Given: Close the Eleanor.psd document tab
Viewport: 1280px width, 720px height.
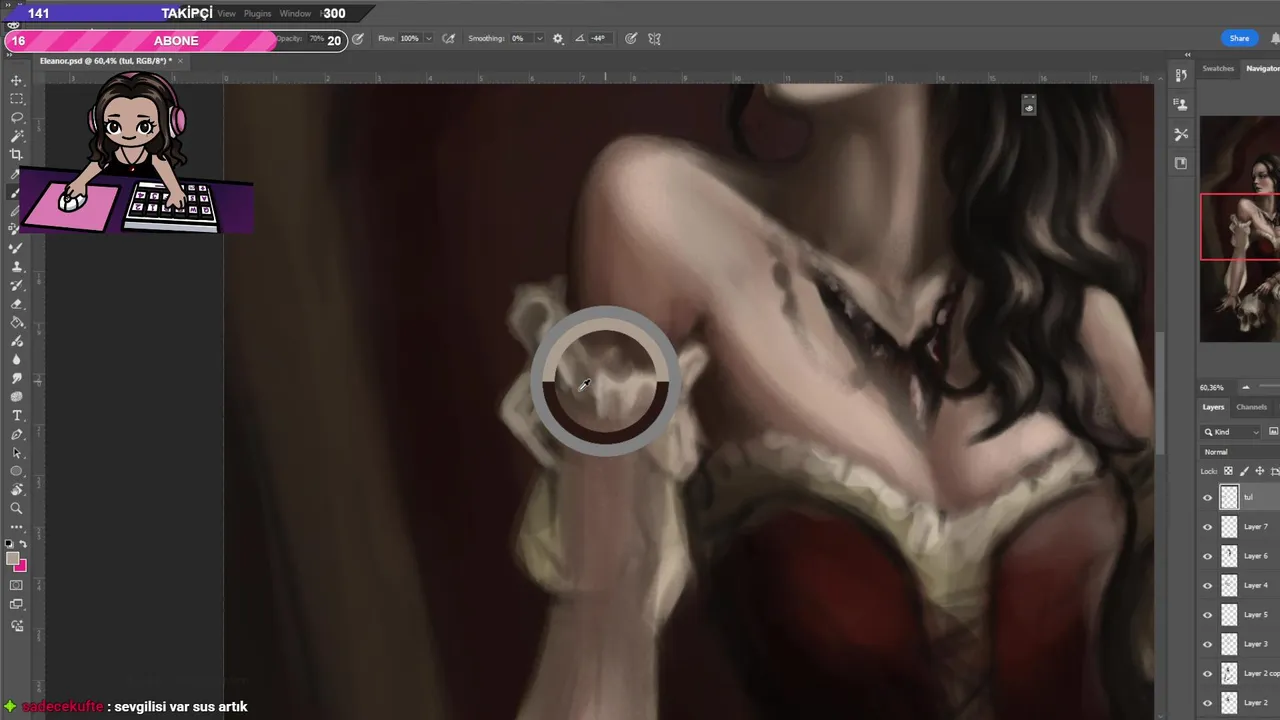Looking at the screenshot, I should (181, 61).
